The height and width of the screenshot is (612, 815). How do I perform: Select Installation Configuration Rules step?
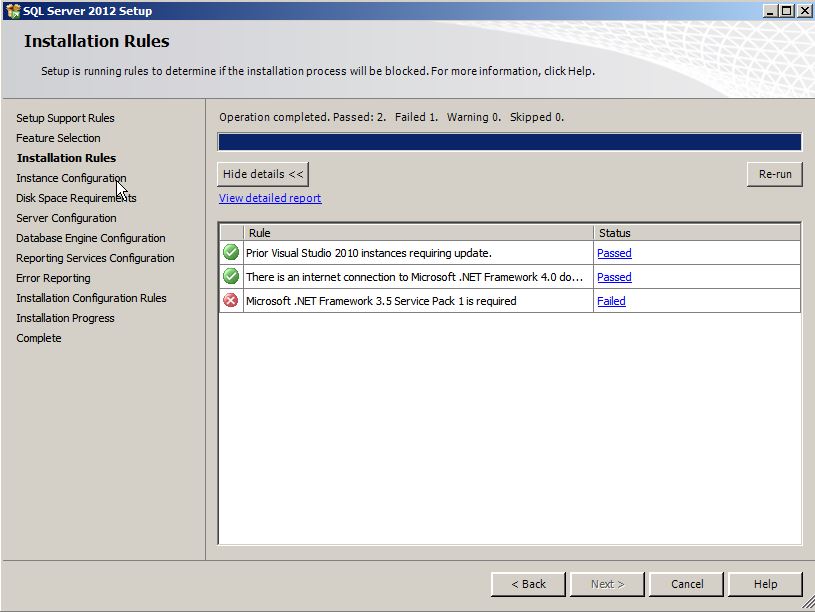point(91,298)
